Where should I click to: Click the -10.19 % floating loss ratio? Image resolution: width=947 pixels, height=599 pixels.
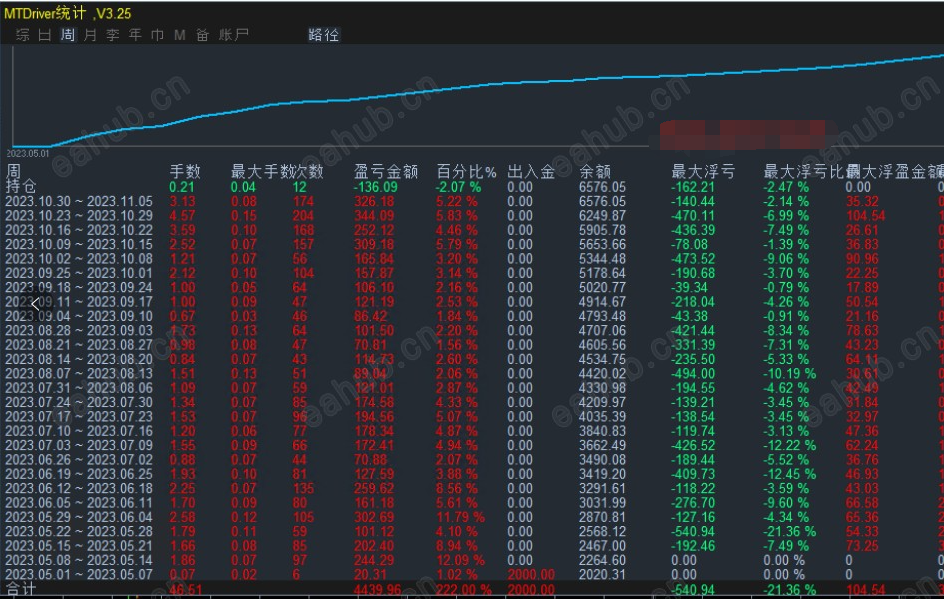pyautogui.click(x=789, y=373)
